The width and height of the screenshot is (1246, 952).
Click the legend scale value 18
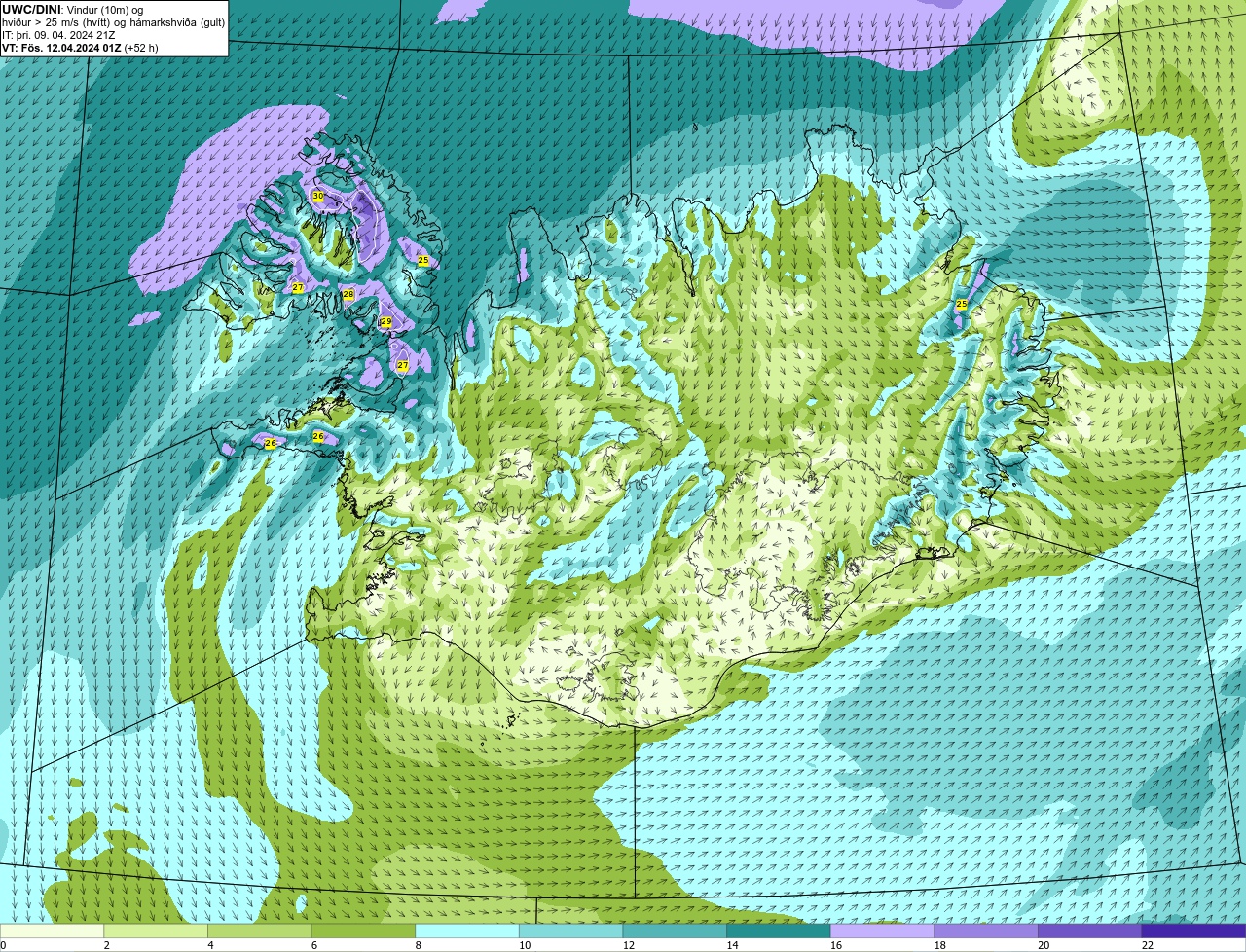pyautogui.click(x=940, y=945)
